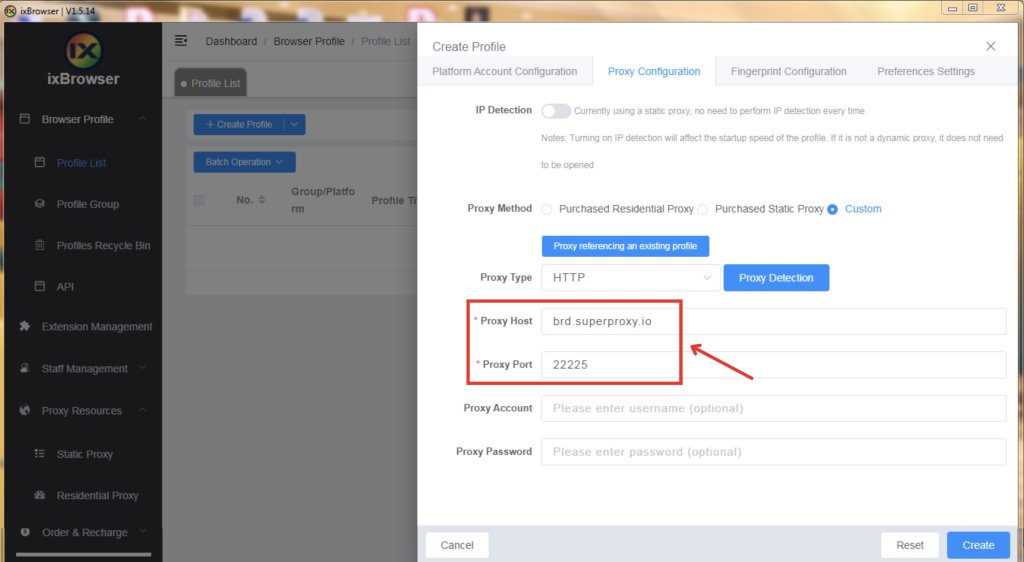Click the Proxy Detection button

(776, 277)
